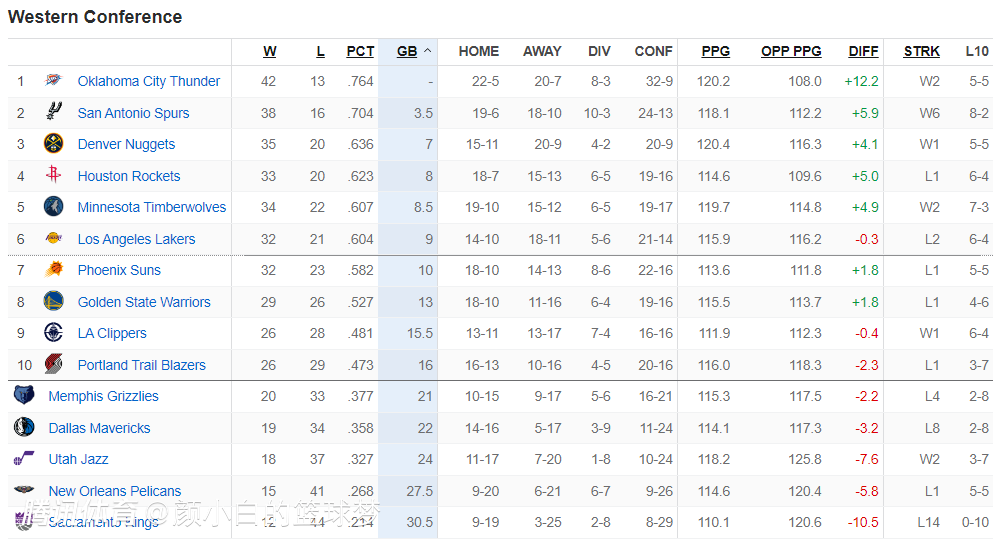The height and width of the screenshot is (547, 1001).
Task: Sort by DIFF column header
Action: click(x=863, y=51)
